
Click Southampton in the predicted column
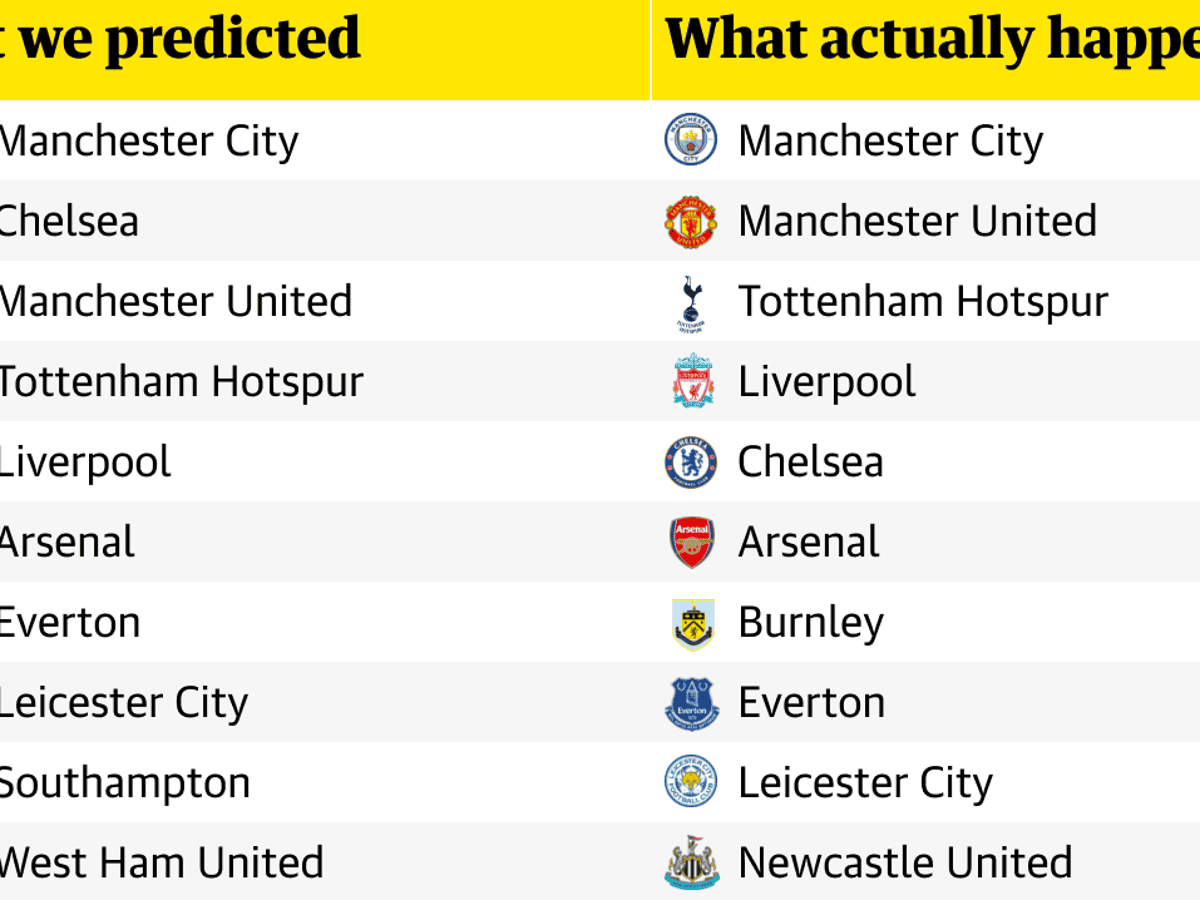coord(124,783)
